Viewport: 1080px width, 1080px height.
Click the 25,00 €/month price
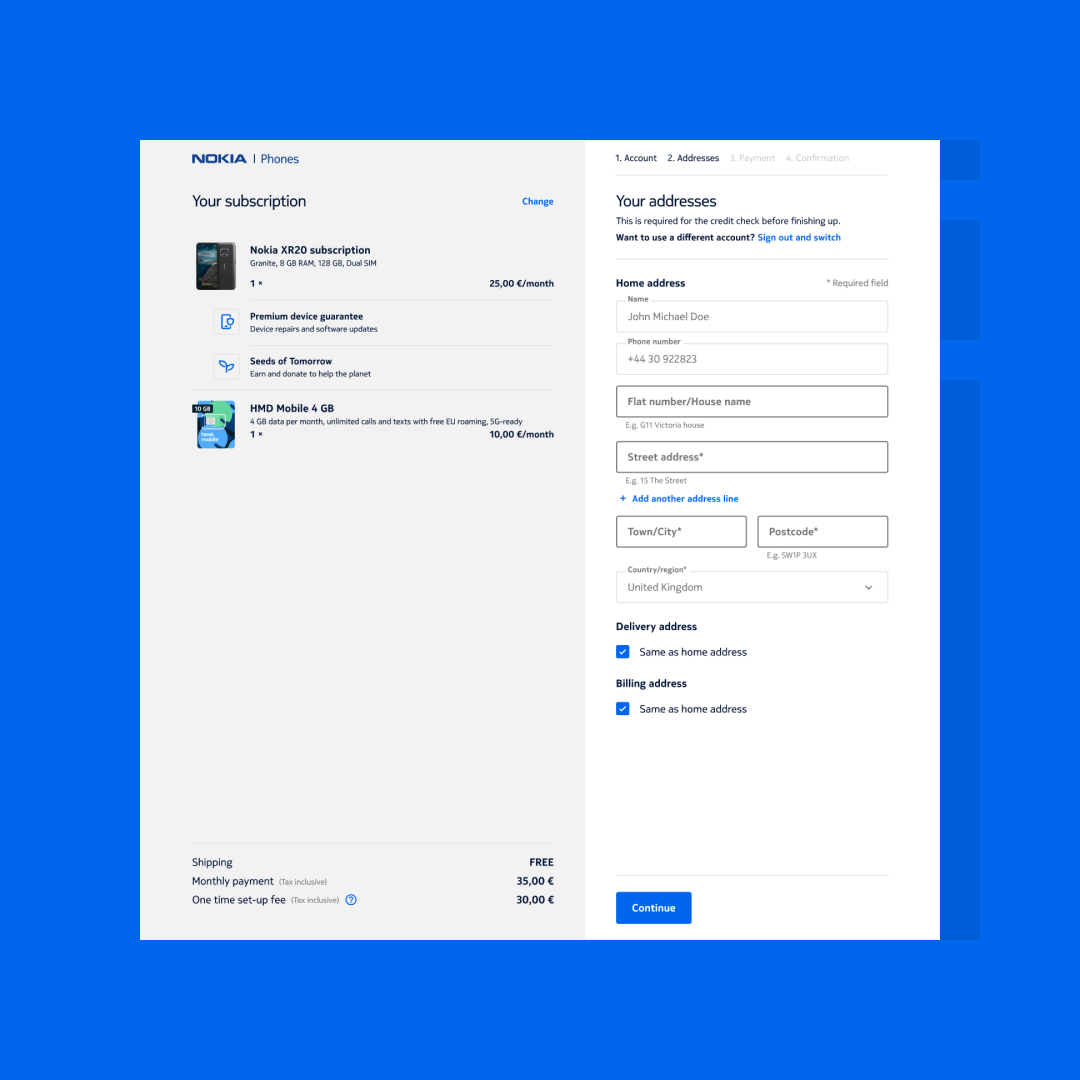(x=521, y=283)
